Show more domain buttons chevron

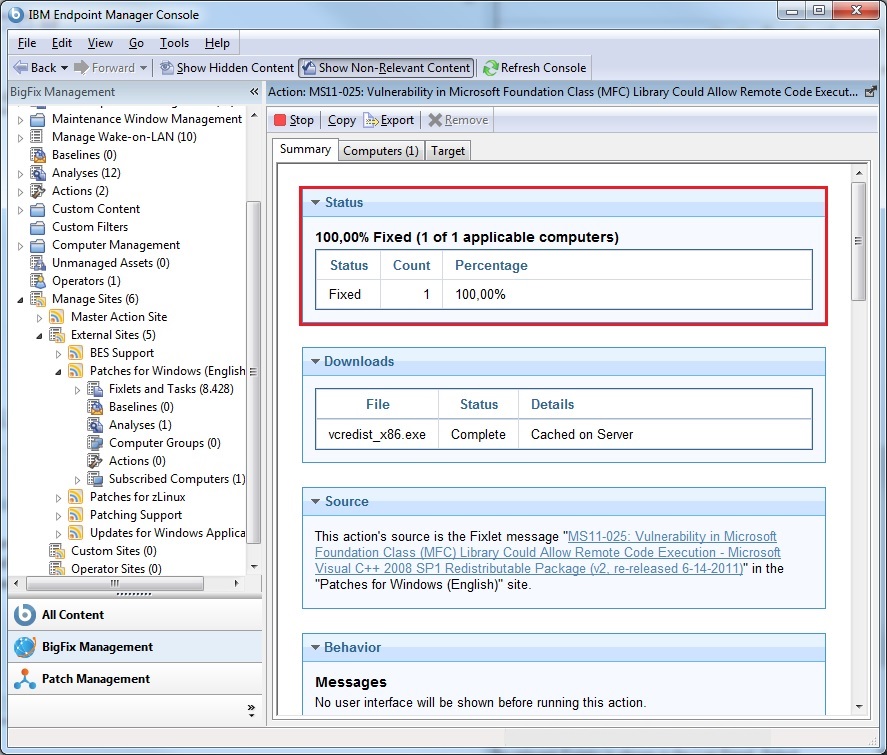click(251, 711)
